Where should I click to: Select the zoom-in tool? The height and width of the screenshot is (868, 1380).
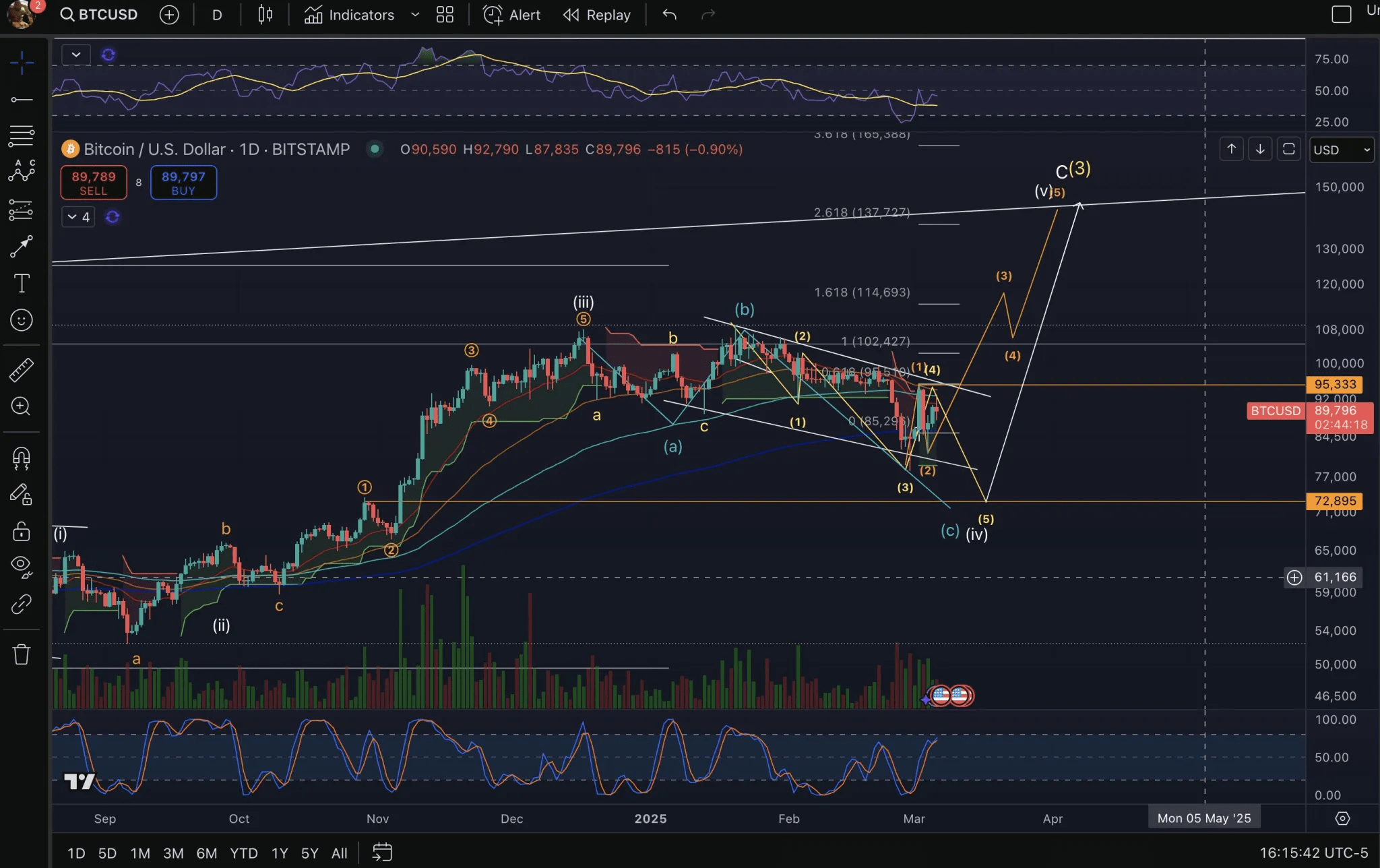pyautogui.click(x=22, y=406)
